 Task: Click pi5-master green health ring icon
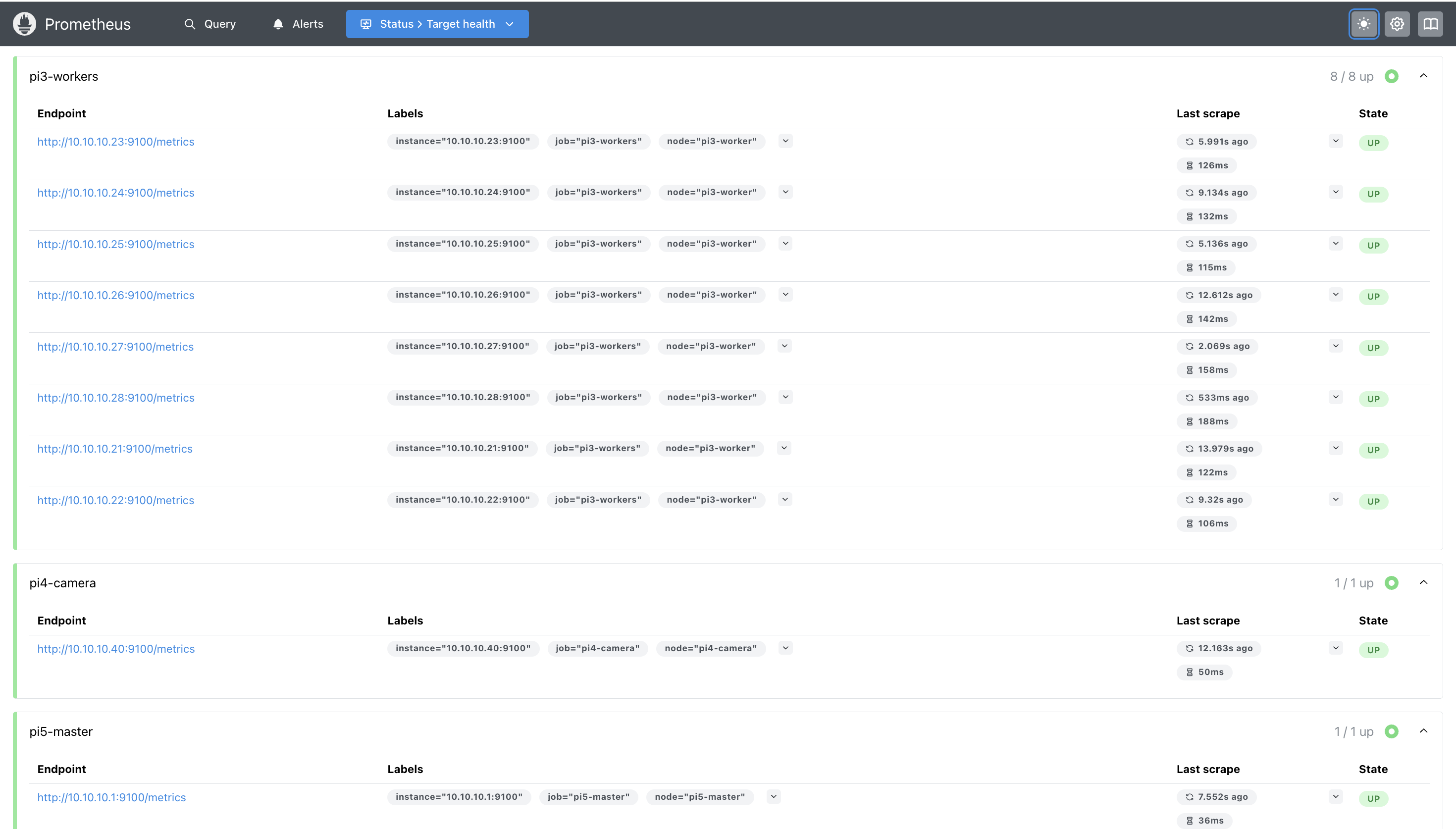(1392, 731)
